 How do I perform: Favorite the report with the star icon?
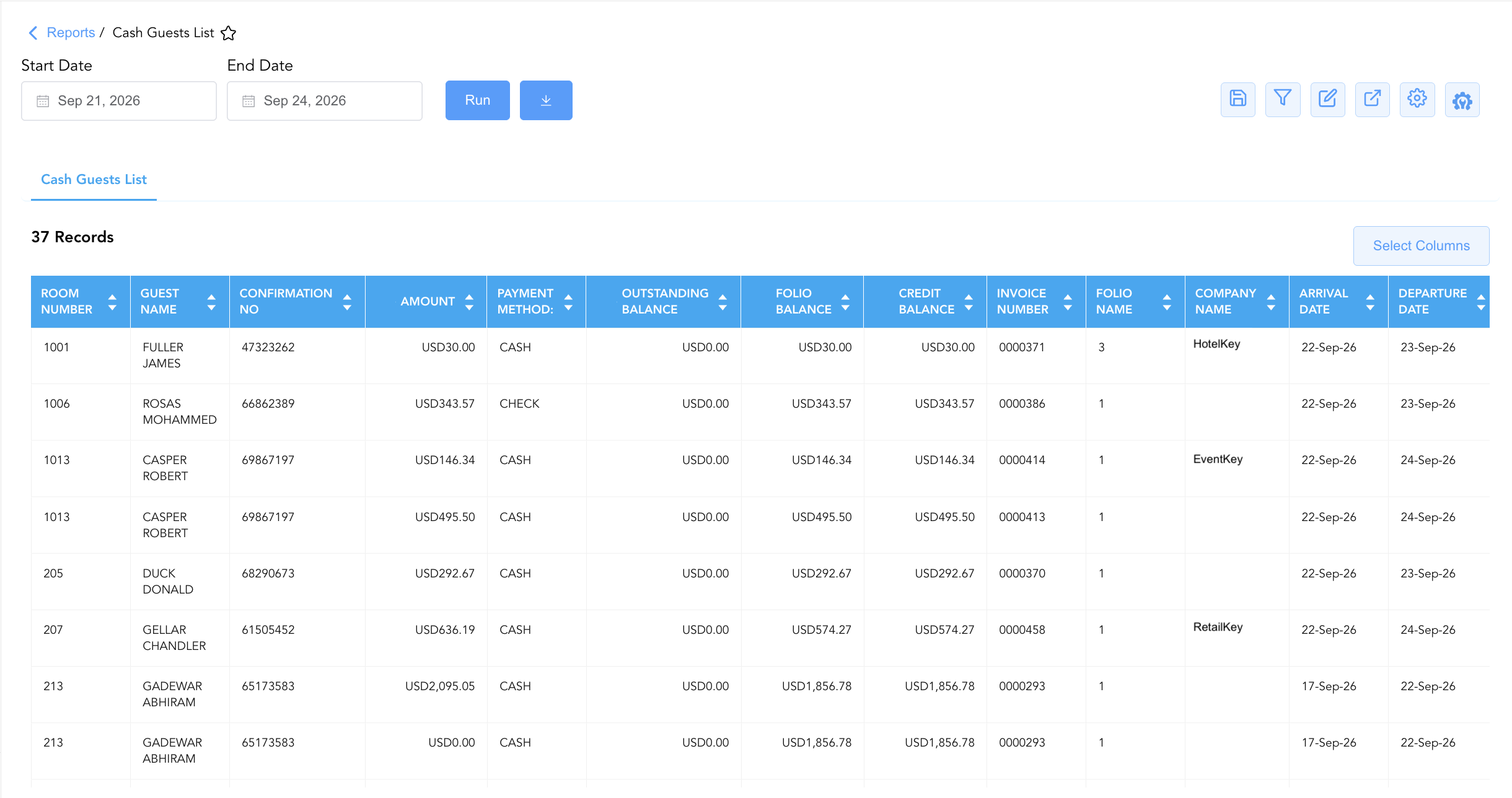229,33
